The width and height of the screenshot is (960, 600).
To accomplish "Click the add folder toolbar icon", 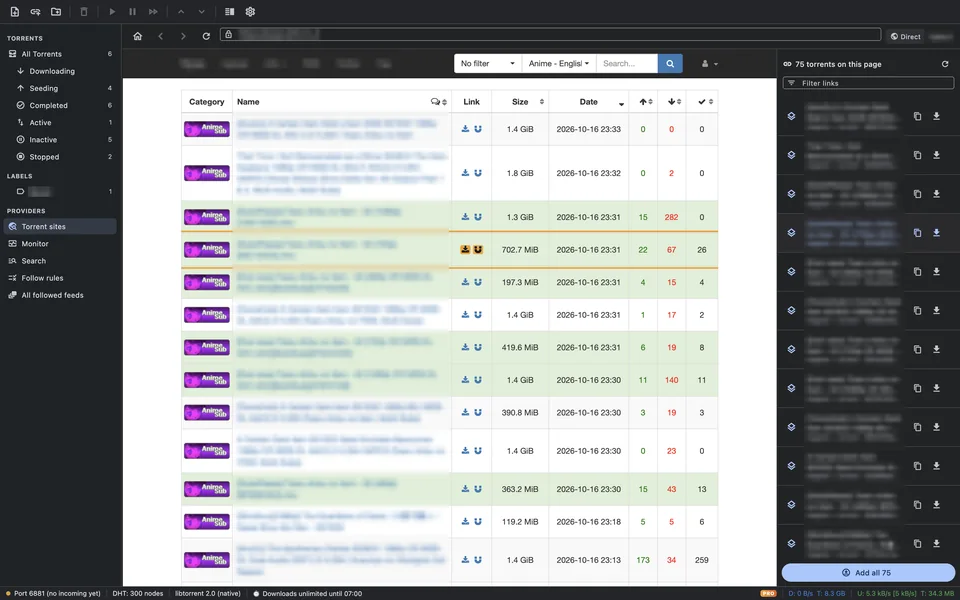I will tap(56, 12).
